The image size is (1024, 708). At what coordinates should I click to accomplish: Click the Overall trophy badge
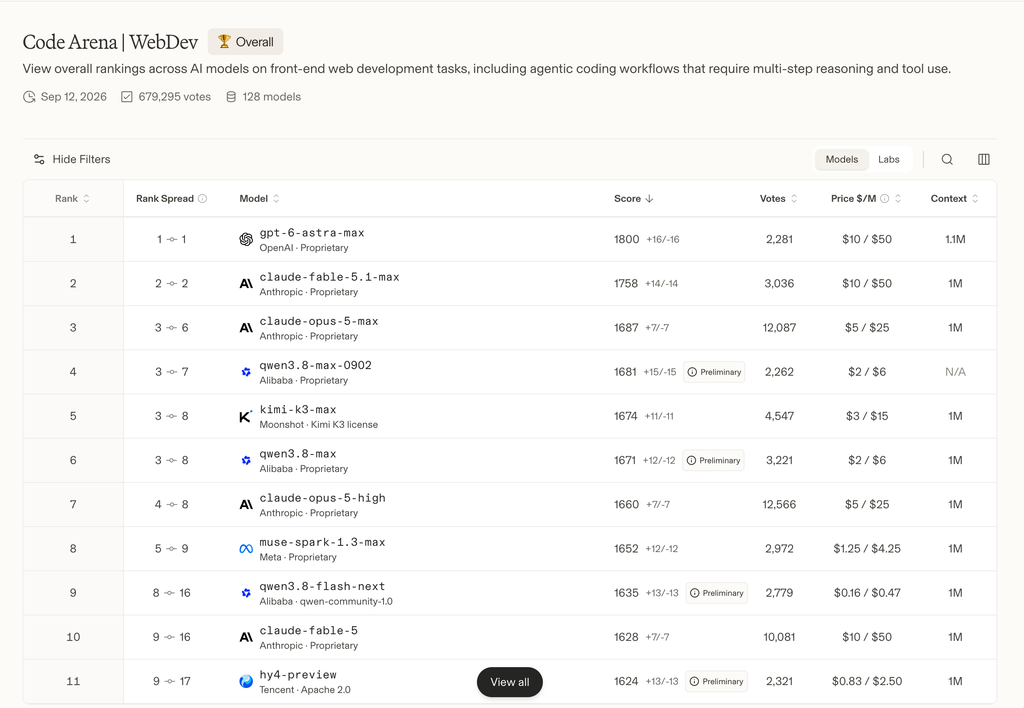pos(246,42)
